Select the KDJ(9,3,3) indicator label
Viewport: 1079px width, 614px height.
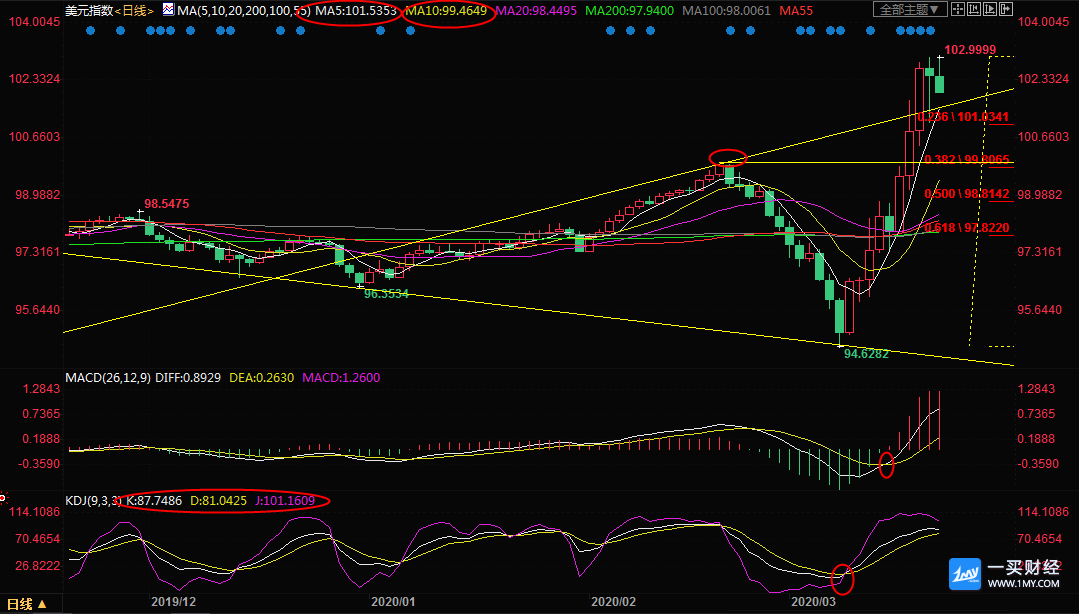point(94,500)
